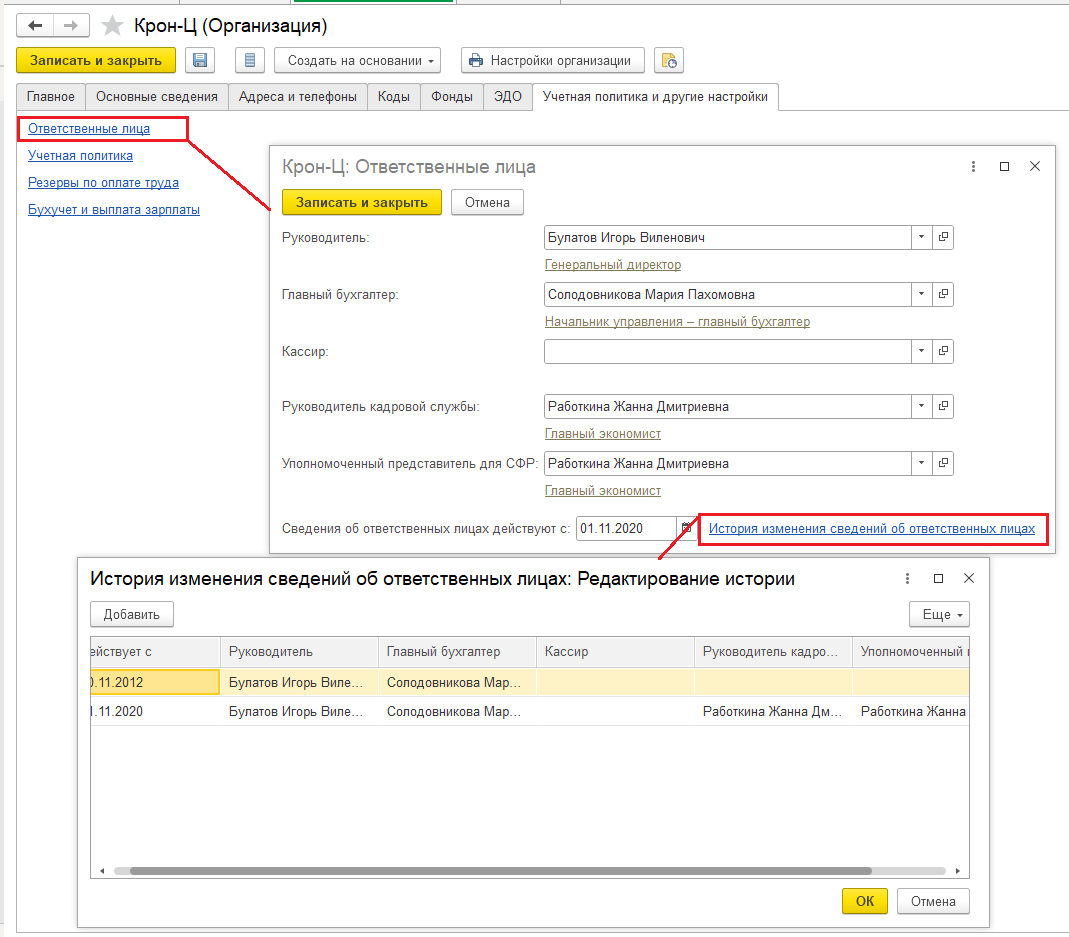The height and width of the screenshot is (937, 1069).
Task: Click the horizontal scrollbar in history table
Action: (500, 871)
